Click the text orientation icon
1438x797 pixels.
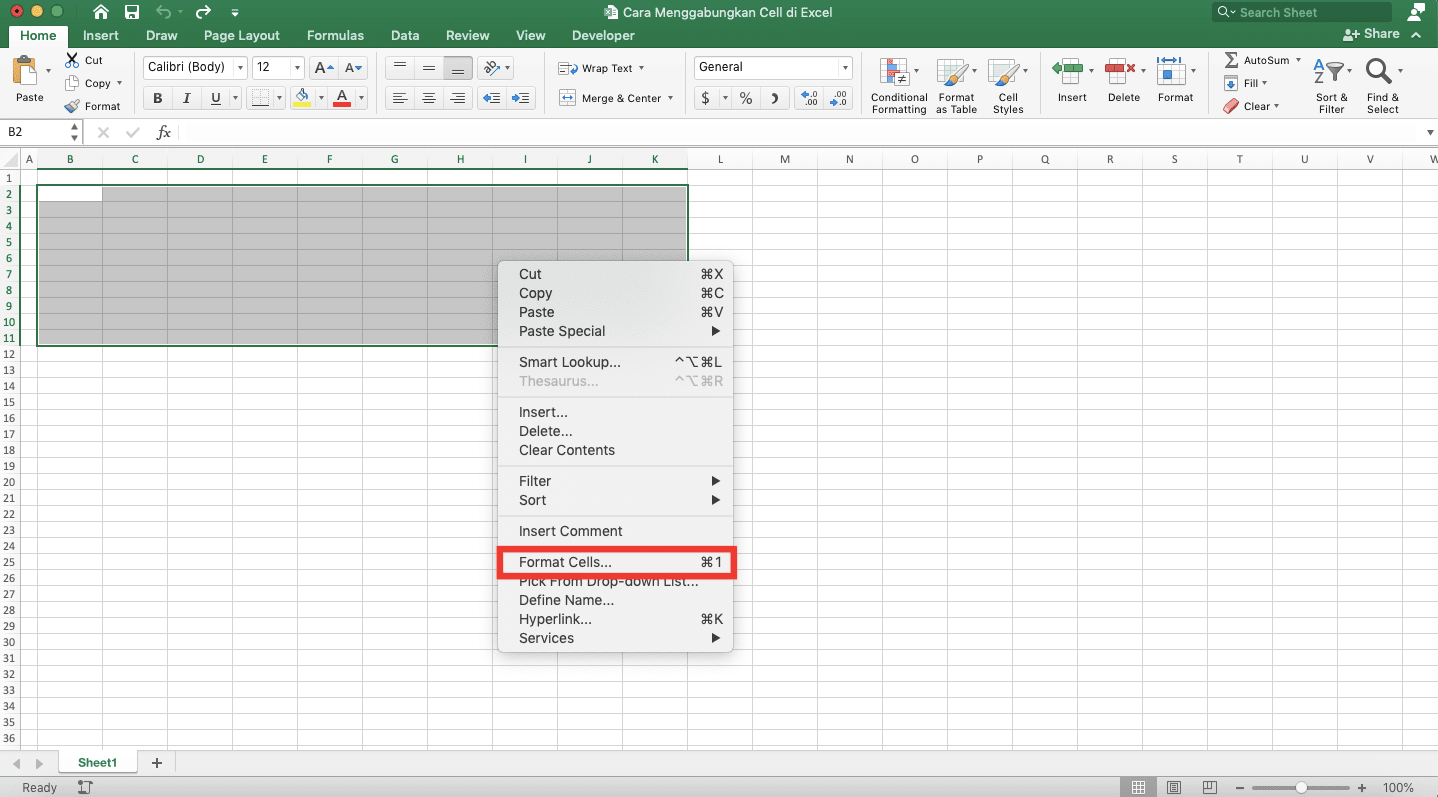point(491,68)
